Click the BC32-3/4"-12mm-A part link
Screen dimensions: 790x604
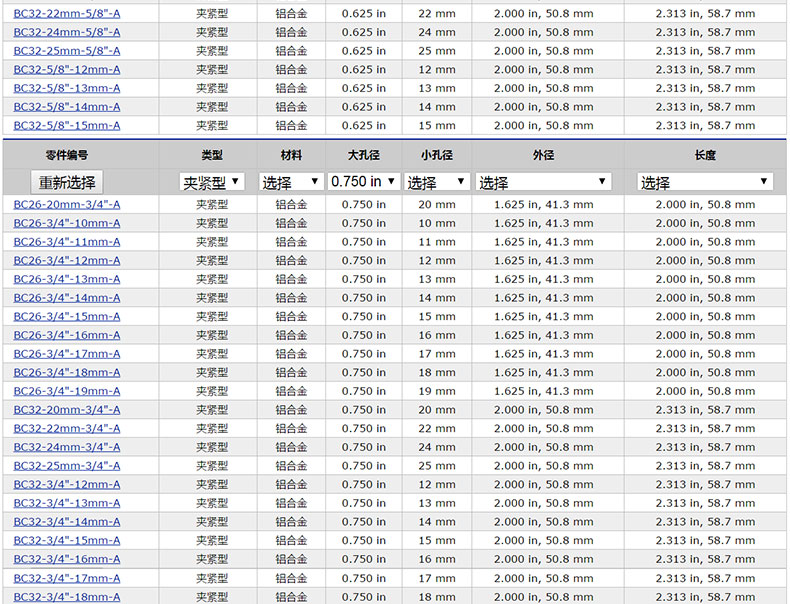(67, 485)
